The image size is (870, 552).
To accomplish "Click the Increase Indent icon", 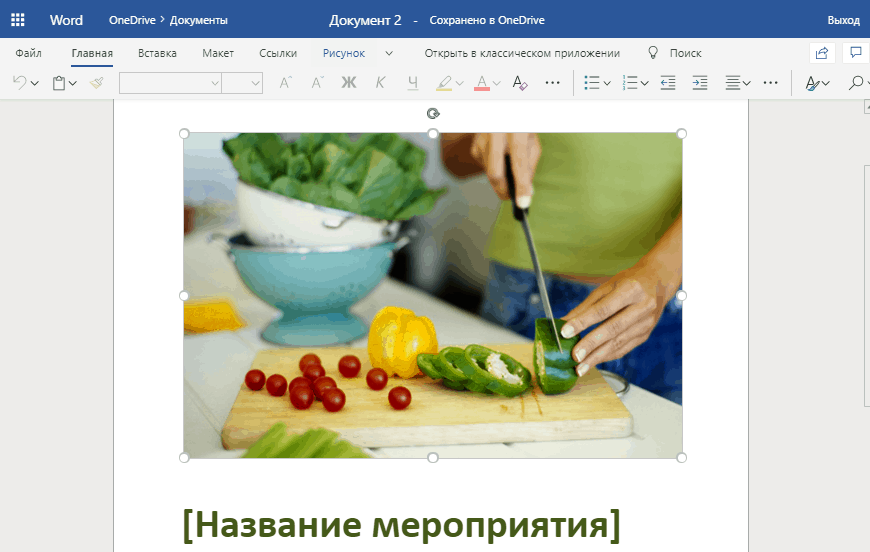I will tap(700, 83).
